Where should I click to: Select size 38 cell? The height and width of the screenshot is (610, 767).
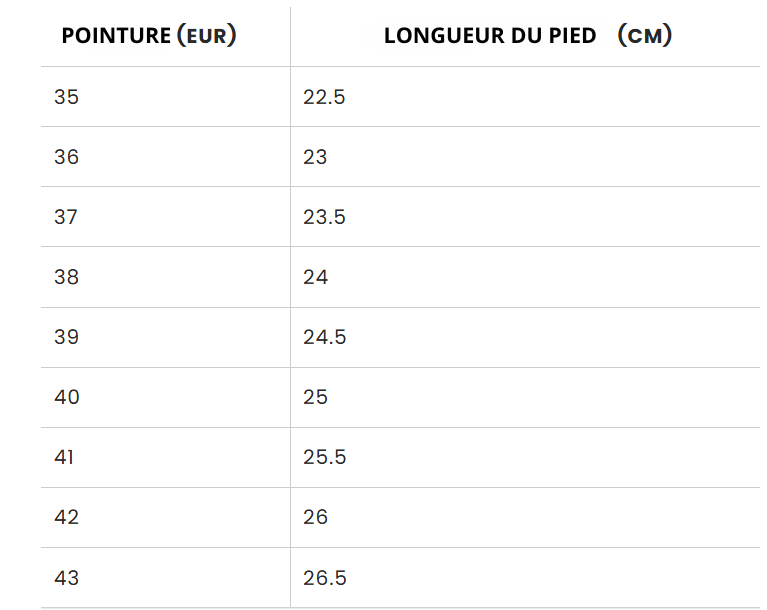pyautogui.click(x=166, y=277)
